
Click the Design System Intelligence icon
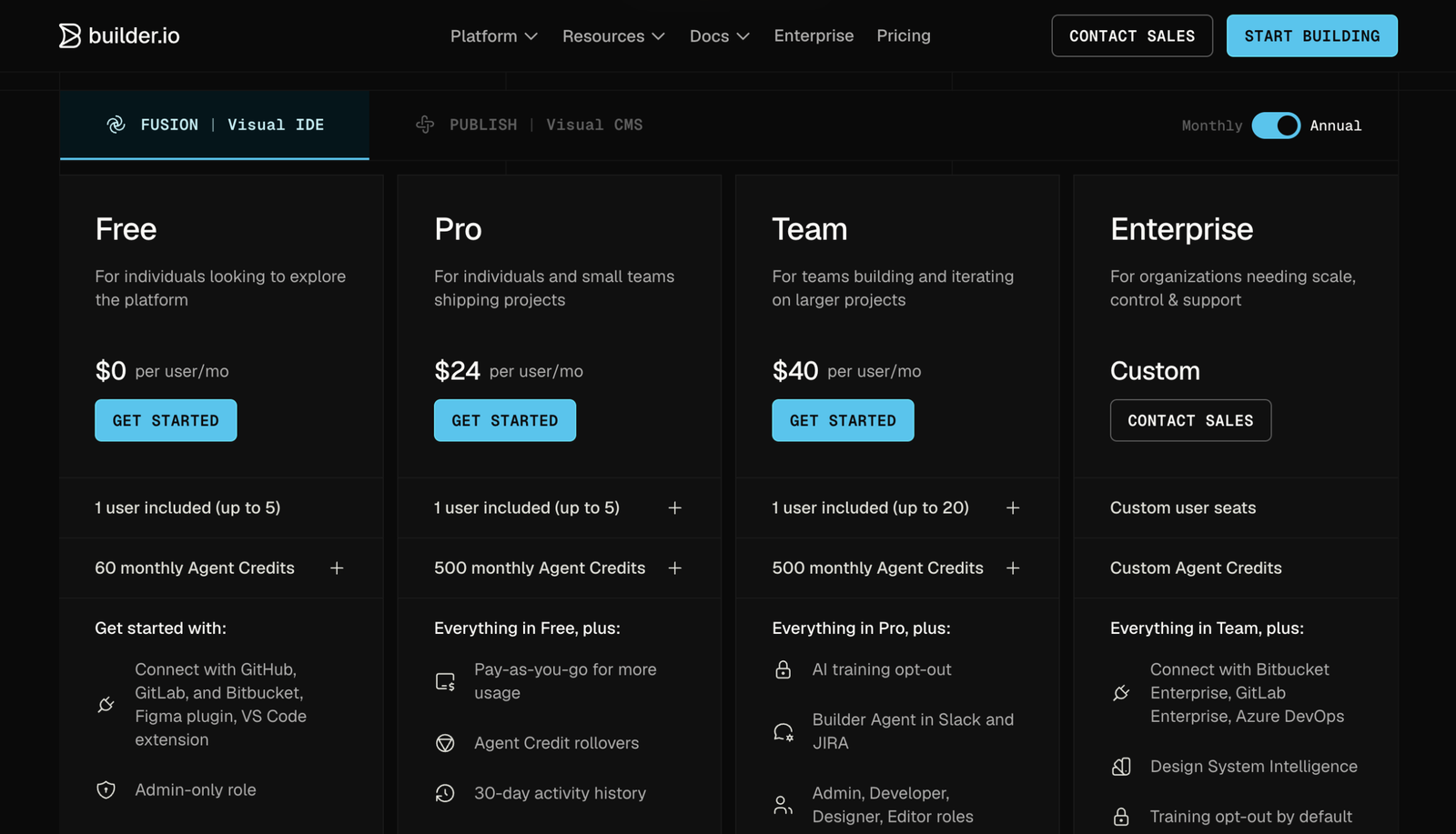click(1121, 767)
